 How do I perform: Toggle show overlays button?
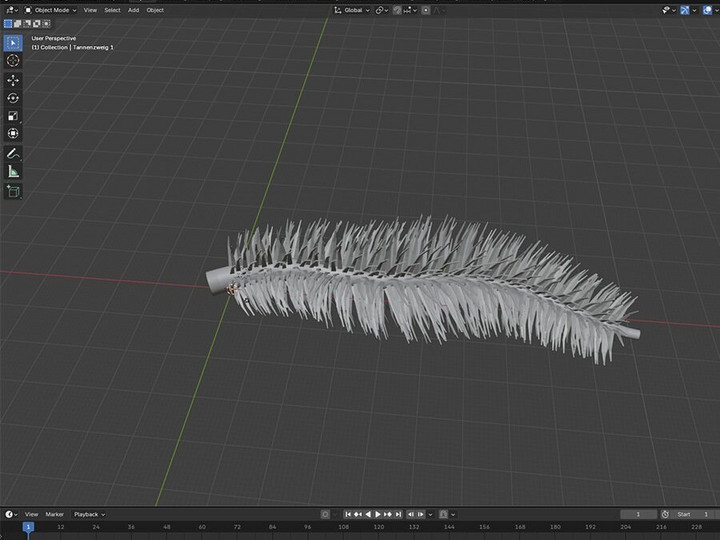707,10
